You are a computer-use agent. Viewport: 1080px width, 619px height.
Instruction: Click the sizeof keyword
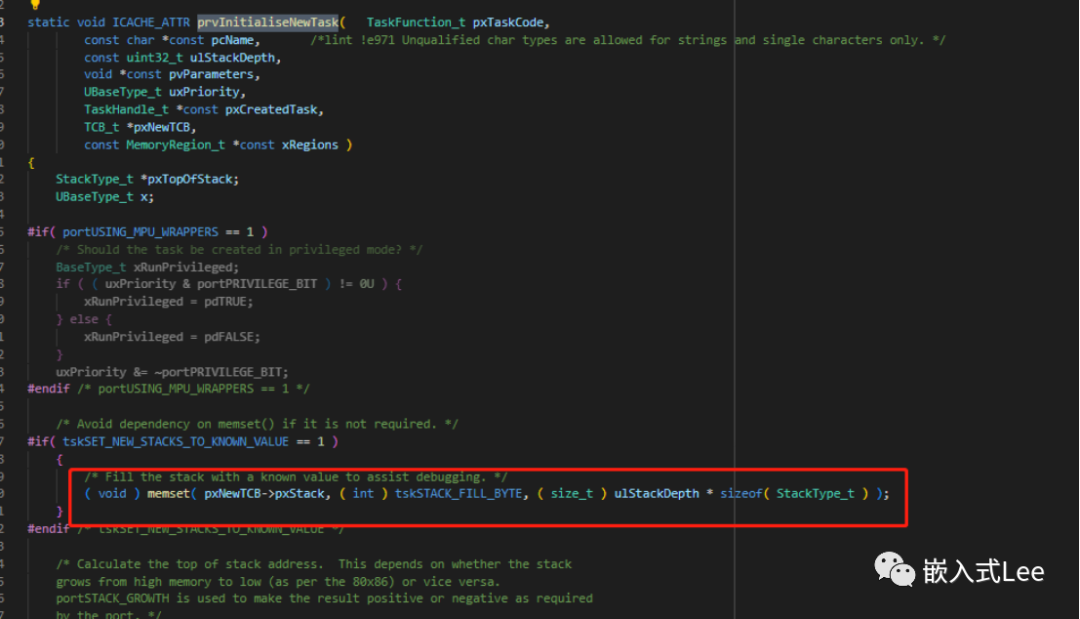(741, 494)
